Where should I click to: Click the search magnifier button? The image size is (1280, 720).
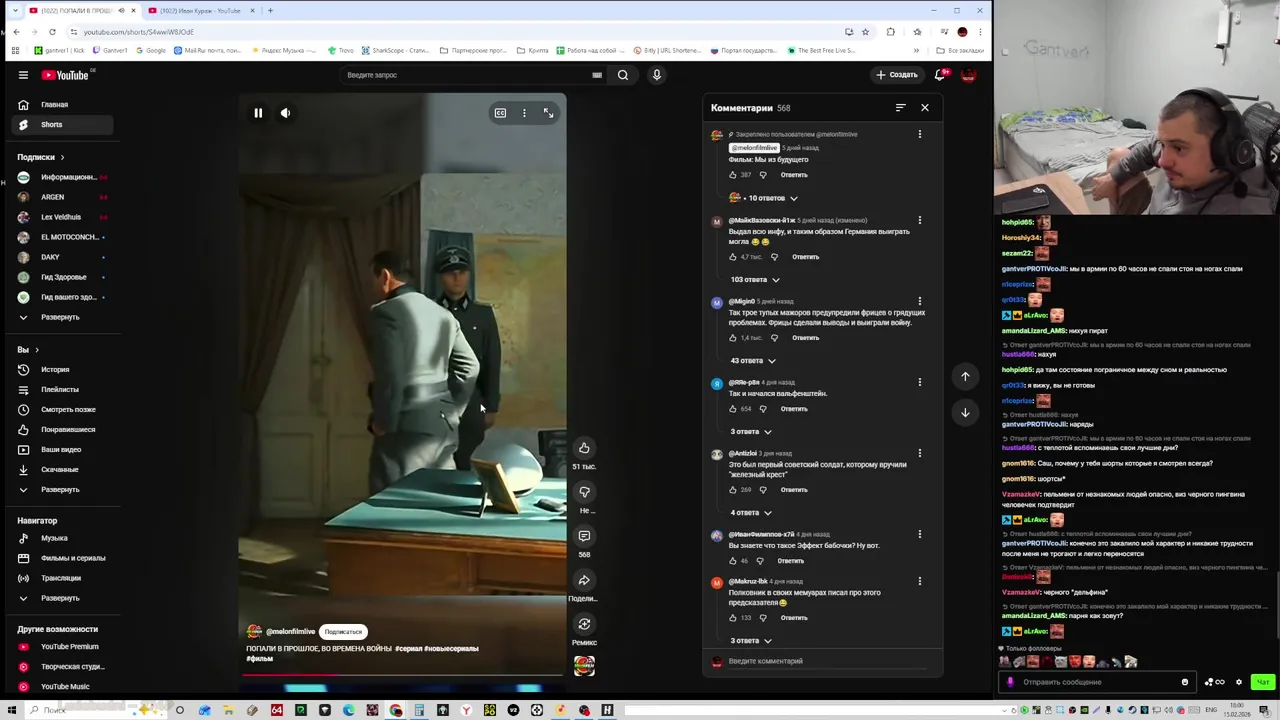(x=623, y=75)
